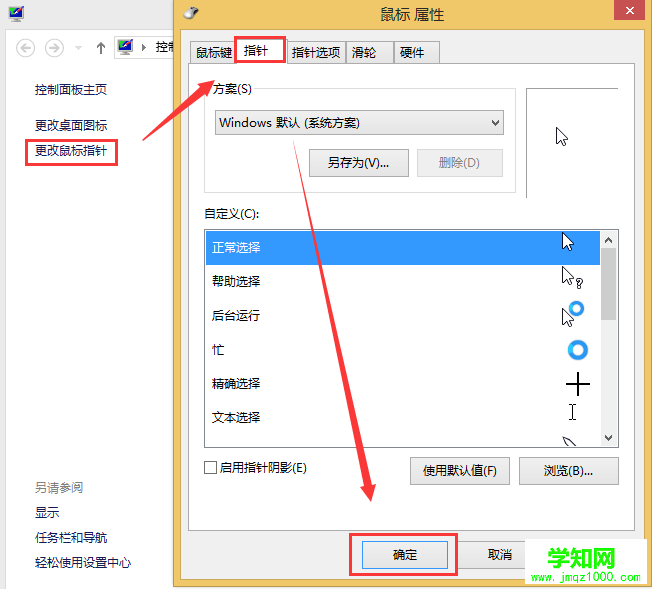The image size is (652, 589).
Task: Open the 任务栏和导航 link
Action: coord(71,538)
